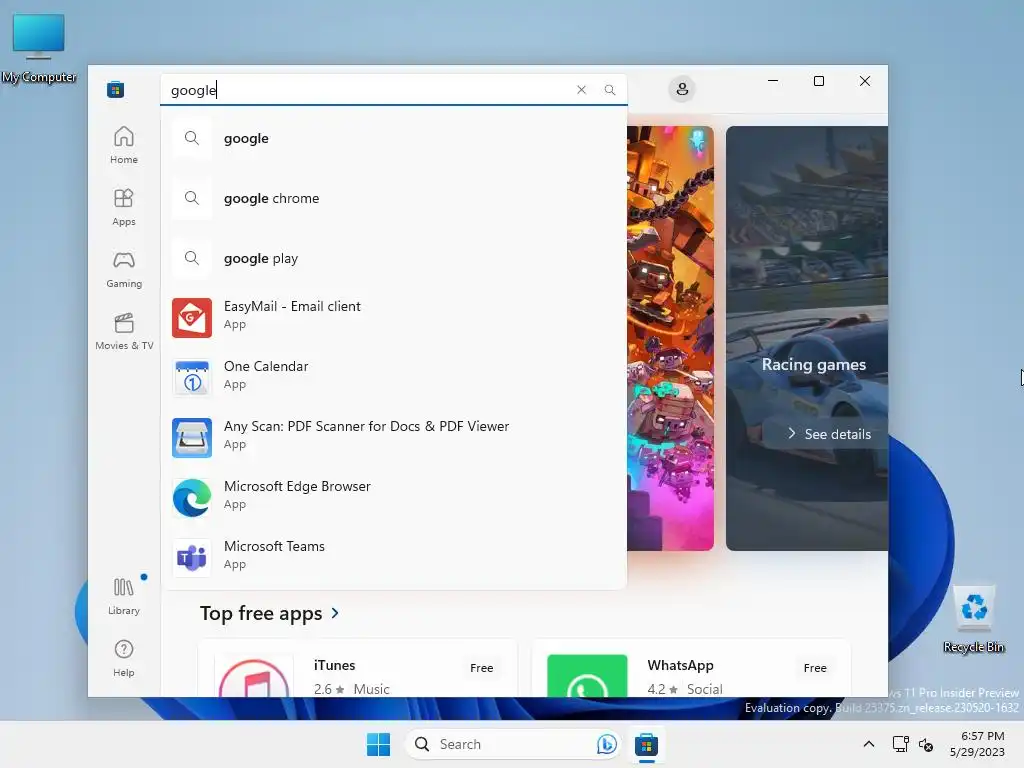Select the My Computer desktop icon
Image resolution: width=1024 pixels, height=768 pixels.
[39, 50]
